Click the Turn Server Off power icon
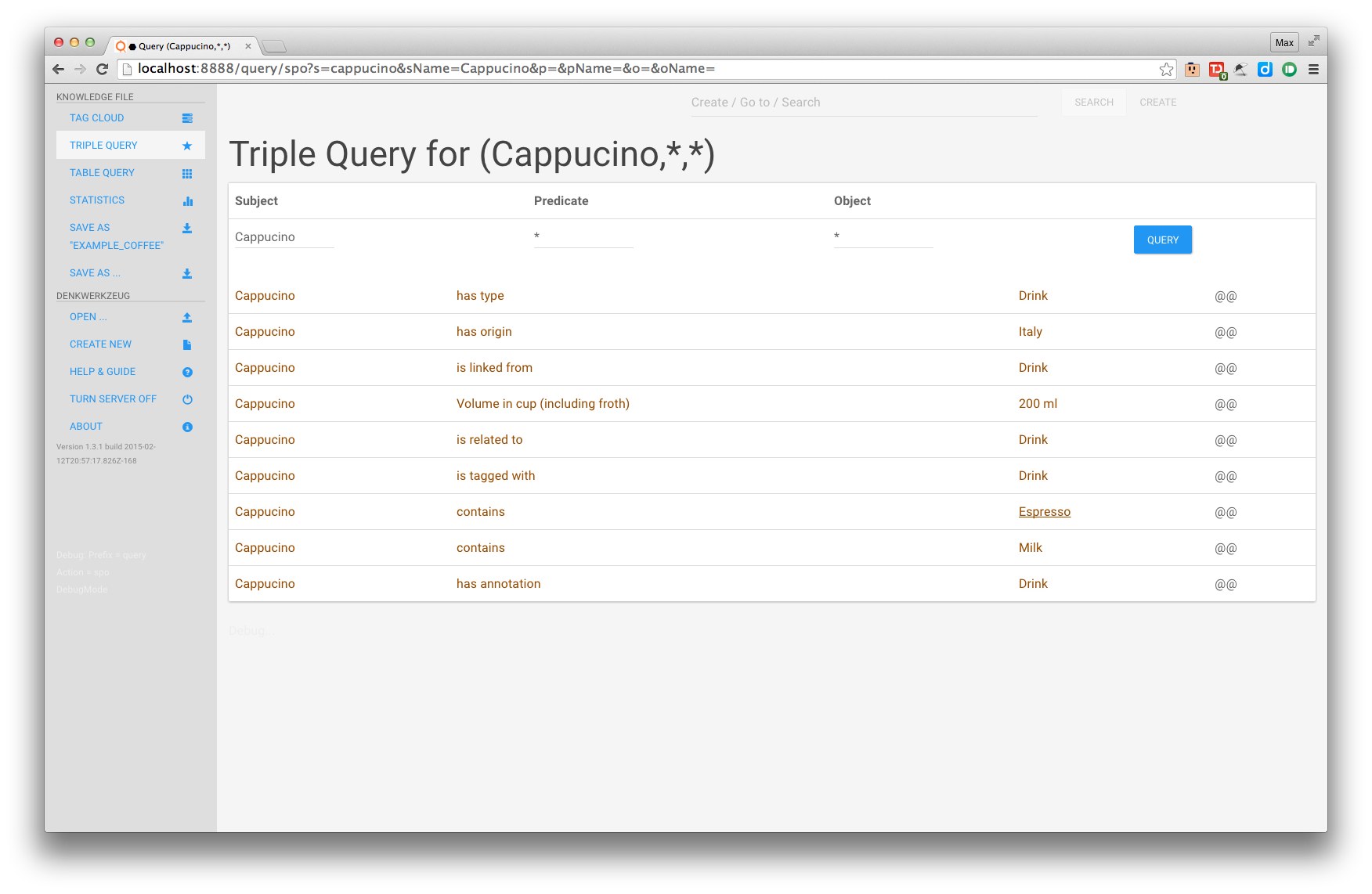Image resolution: width=1372 pixels, height=894 pixels. (x=187, y=400)
